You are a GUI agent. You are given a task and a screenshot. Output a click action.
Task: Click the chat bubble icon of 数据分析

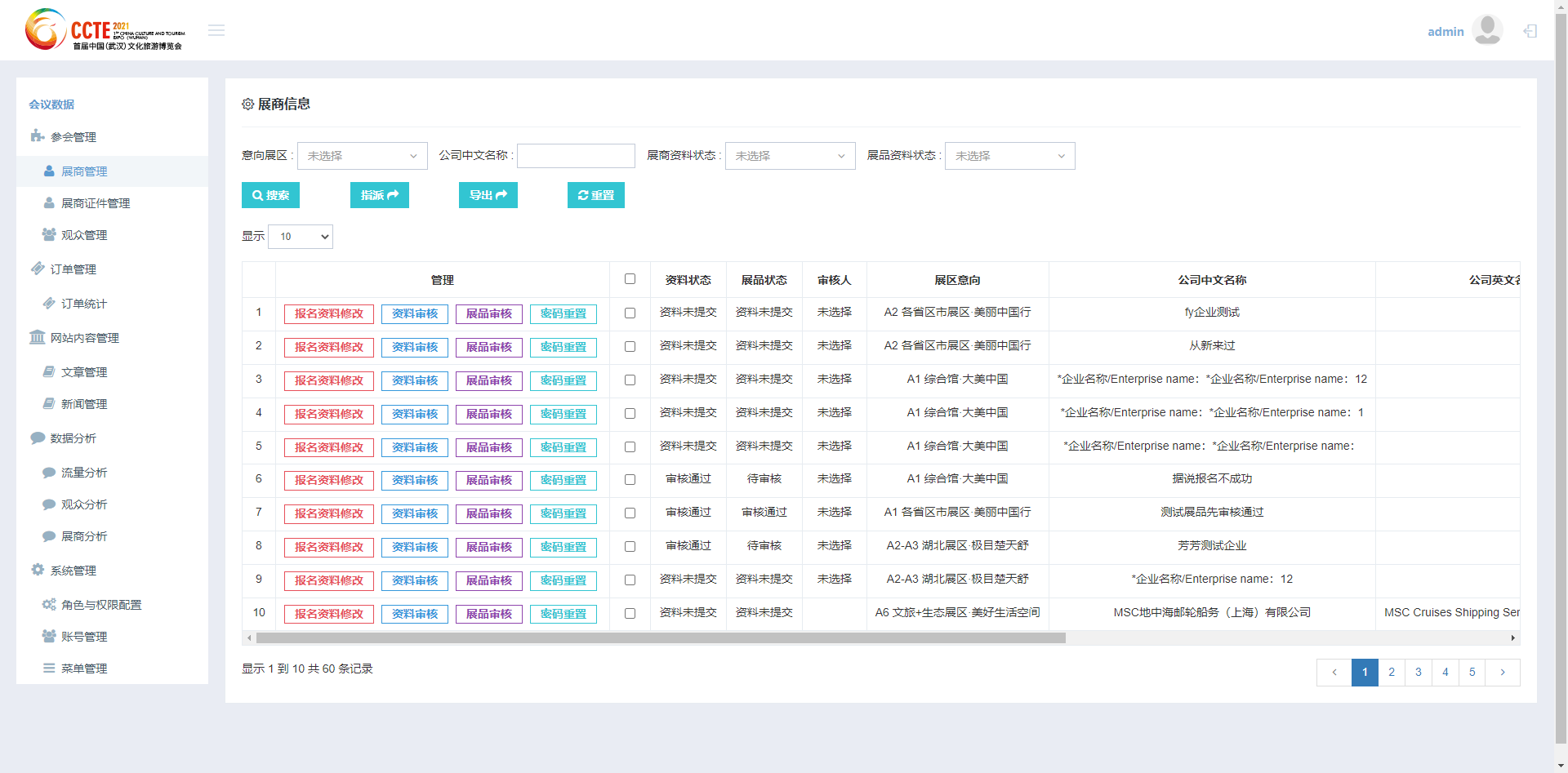38,438
